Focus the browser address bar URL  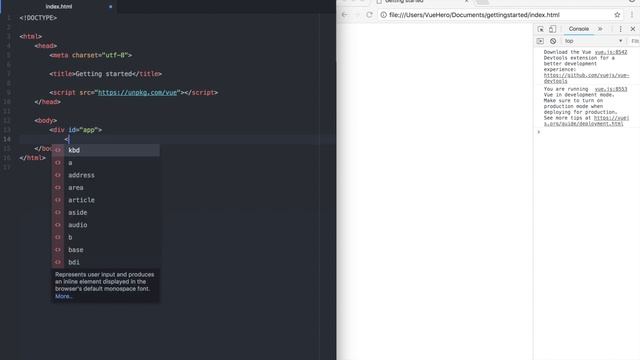coord(474,15)
